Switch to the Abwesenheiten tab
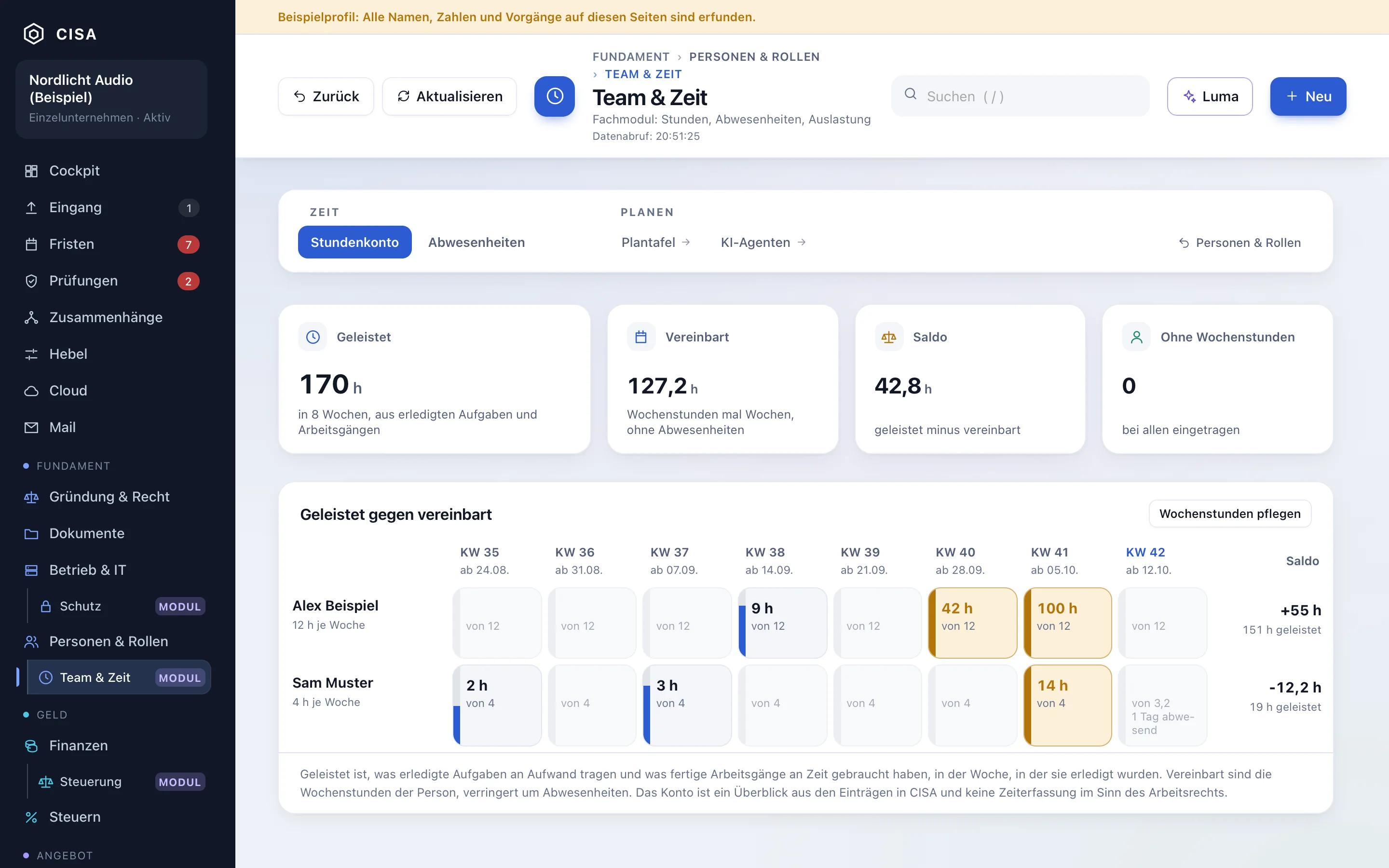 [477, 242]
